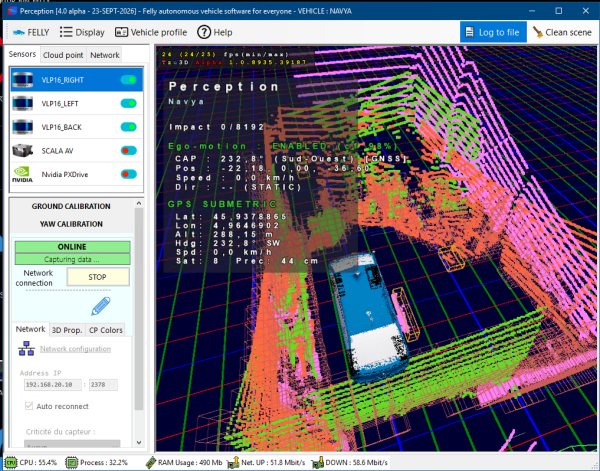Toggle the VLP16_LEFT sensor switch

click(129, 104)
